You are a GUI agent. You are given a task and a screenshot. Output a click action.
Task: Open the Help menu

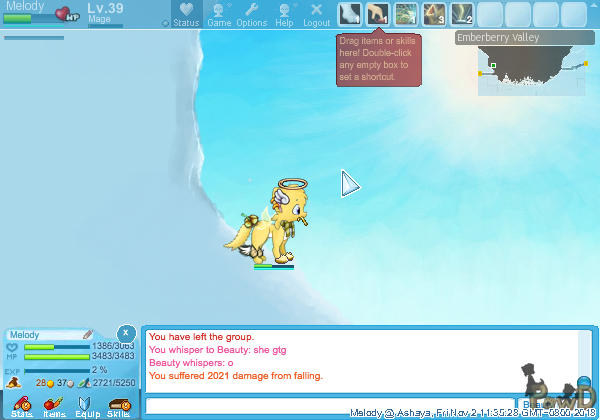pyautogui.click(x=284, y=14)
